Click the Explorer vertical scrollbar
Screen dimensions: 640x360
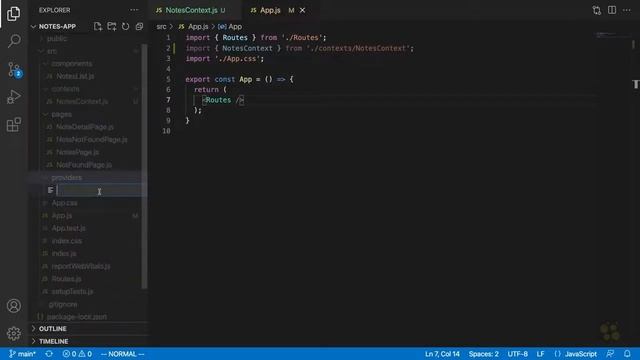(144, 167)
